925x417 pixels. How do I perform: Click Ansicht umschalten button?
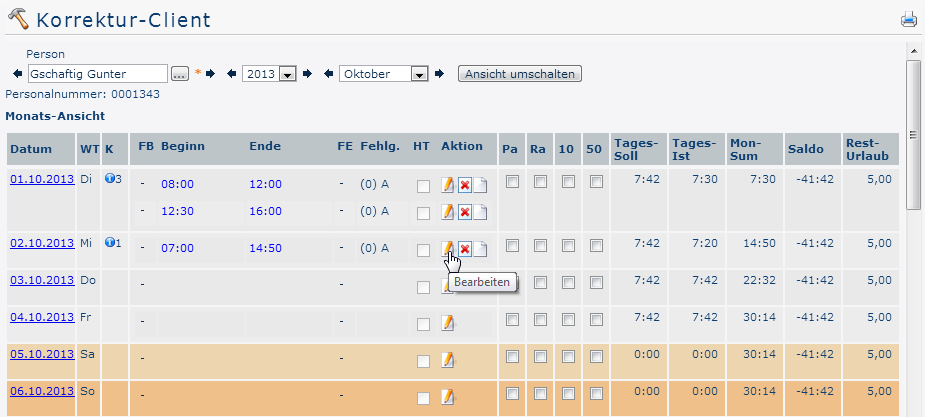(x=520, y=74)
